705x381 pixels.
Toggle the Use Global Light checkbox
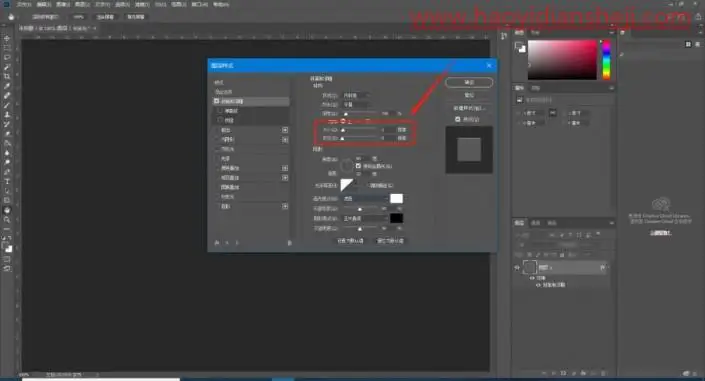[358, 166]
